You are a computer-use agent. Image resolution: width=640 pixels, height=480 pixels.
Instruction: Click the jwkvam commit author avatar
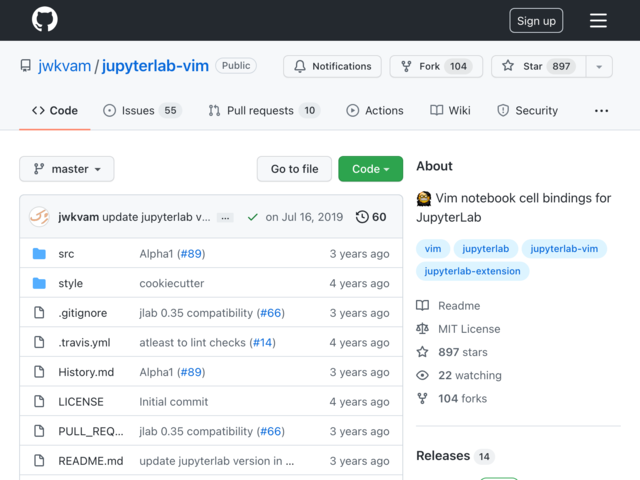pos(39,217)
